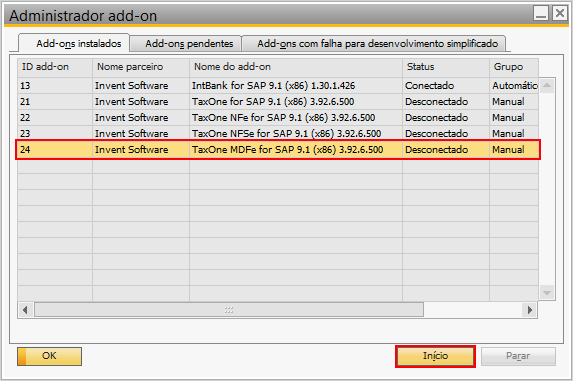Image resolution: width=573 pixels, height=381 pixels.
Task: Click the horizontal scrollbar thumb
Action: [x=229, y=310]
